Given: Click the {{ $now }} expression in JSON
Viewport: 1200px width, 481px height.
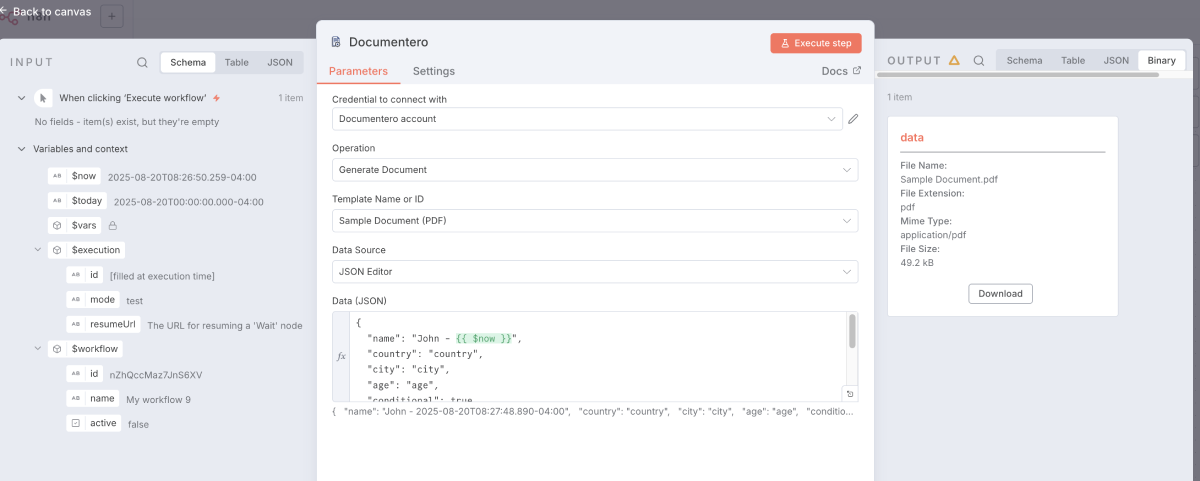Looking at the screenshot, I should [484, 339].
